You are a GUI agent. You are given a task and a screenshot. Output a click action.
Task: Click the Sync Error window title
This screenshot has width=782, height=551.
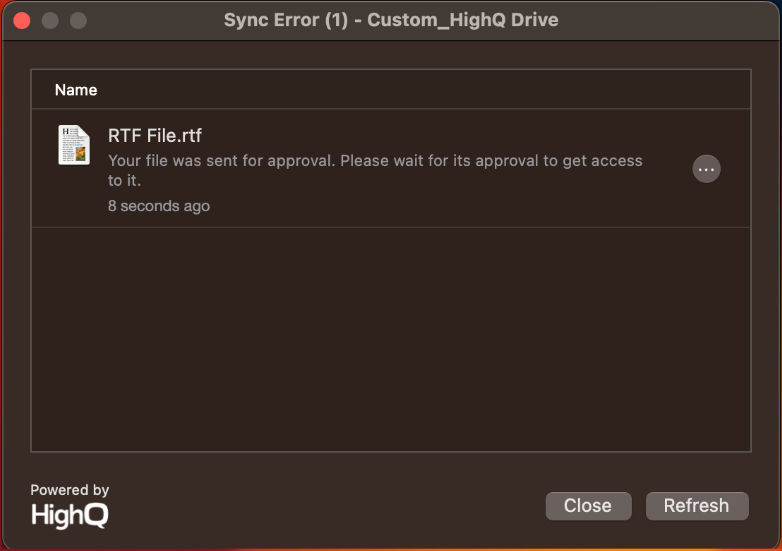pos(391,20)
